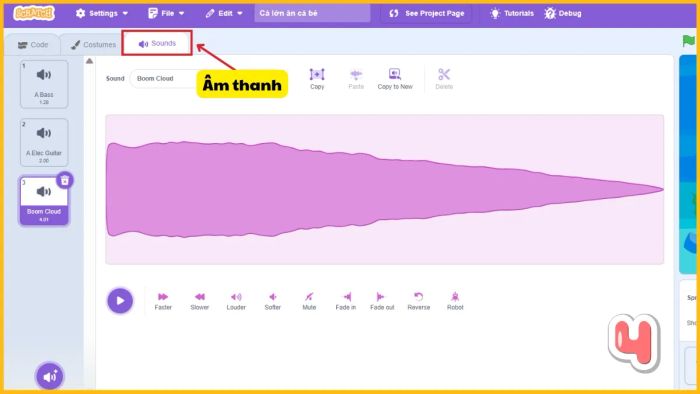The width and height of the screenshot is (700, 394).
Task: Select the Boom Cloud sound thumbnail
Action: (44, 201)
